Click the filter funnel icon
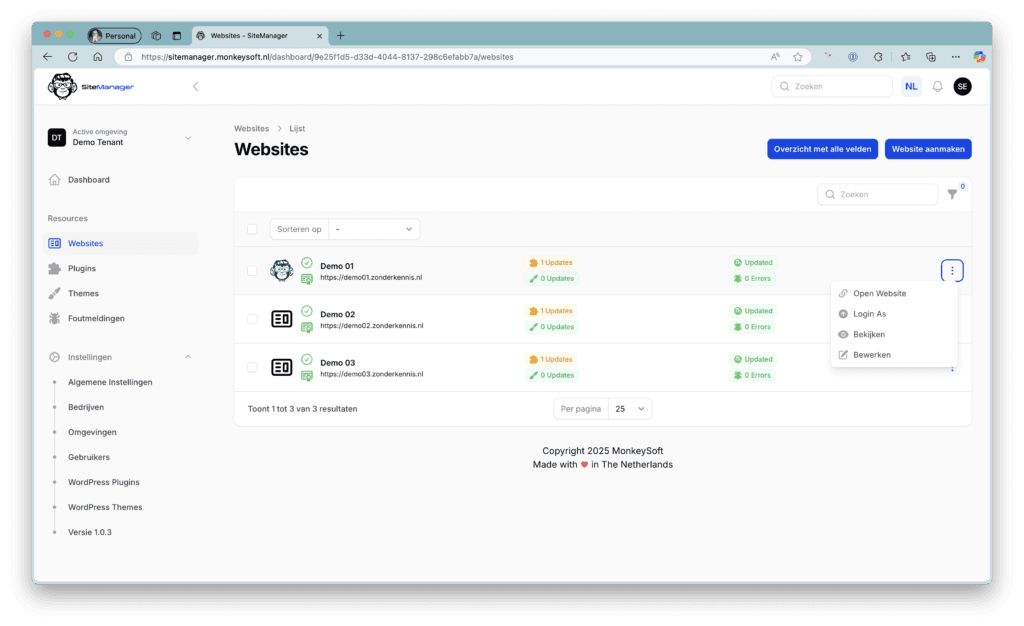The width and height of the screenshot is (1024, 626). [x=952, y=194]
